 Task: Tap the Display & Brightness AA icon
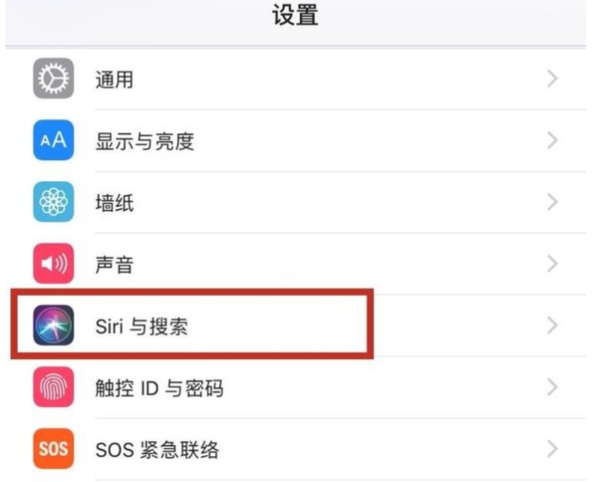point(52,141)
